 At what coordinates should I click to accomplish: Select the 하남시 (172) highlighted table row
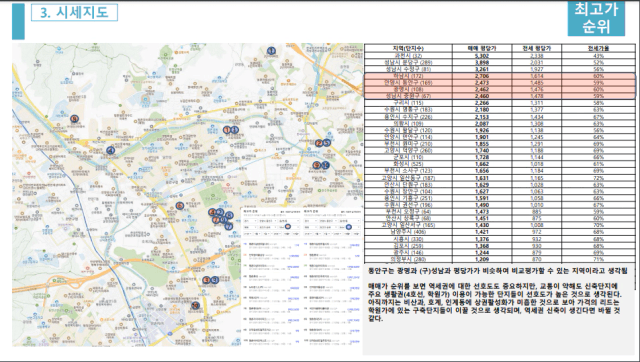pyautogui.click(x=500, y=76)
